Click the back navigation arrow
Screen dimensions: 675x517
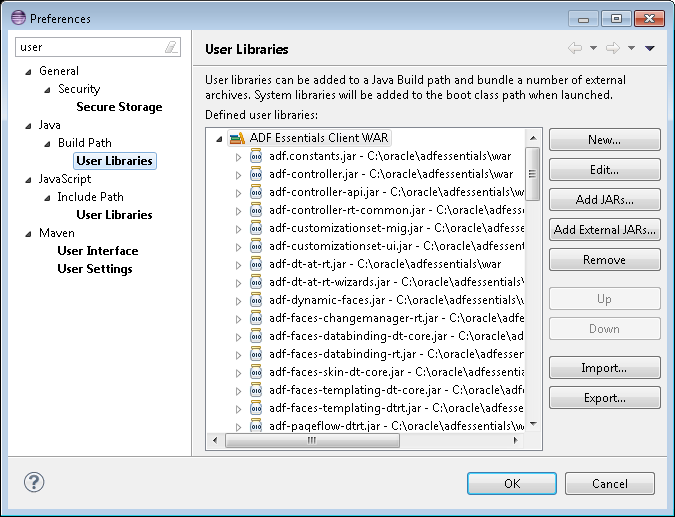[575, 48]
